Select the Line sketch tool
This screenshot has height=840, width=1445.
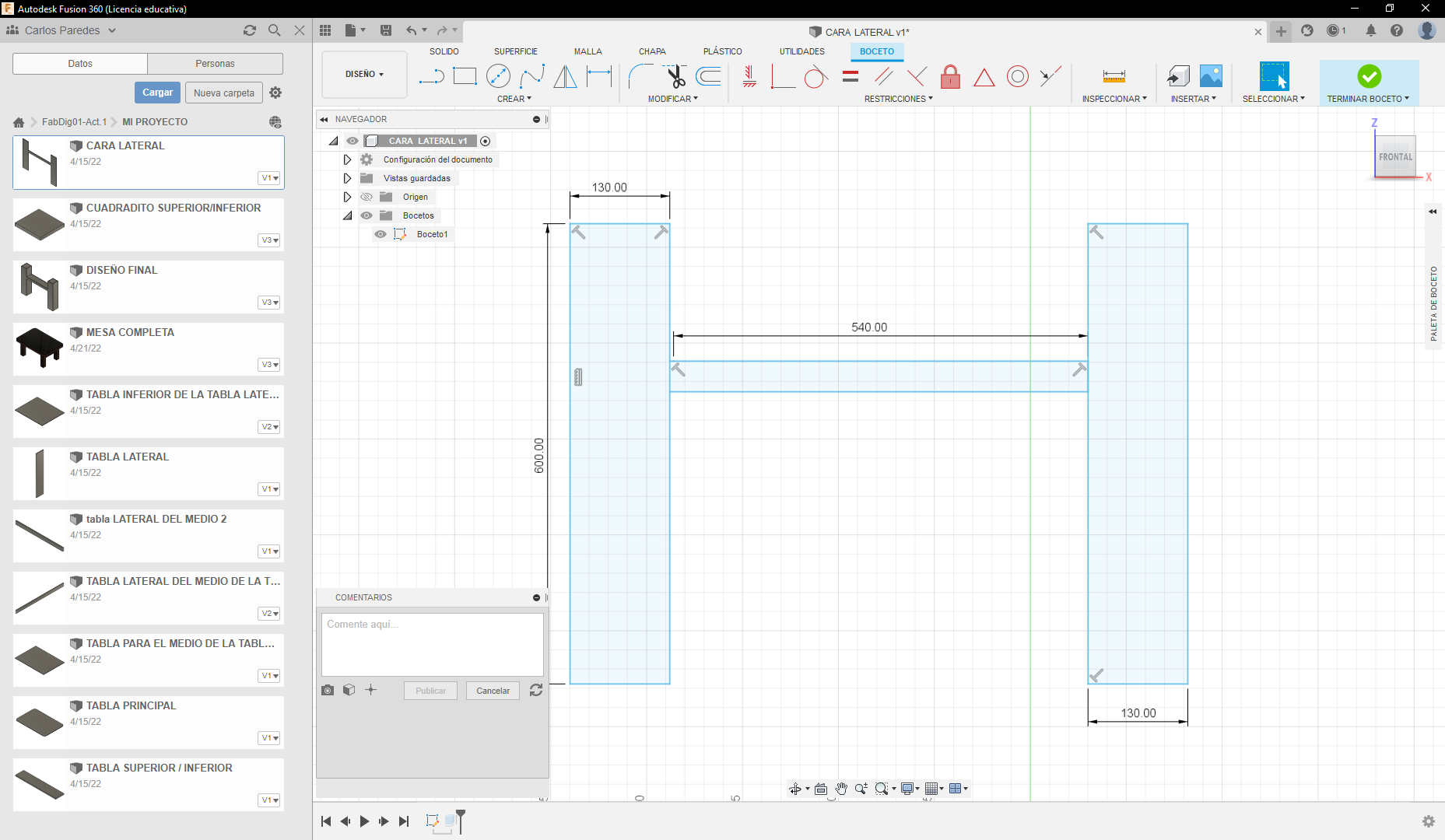431,76
